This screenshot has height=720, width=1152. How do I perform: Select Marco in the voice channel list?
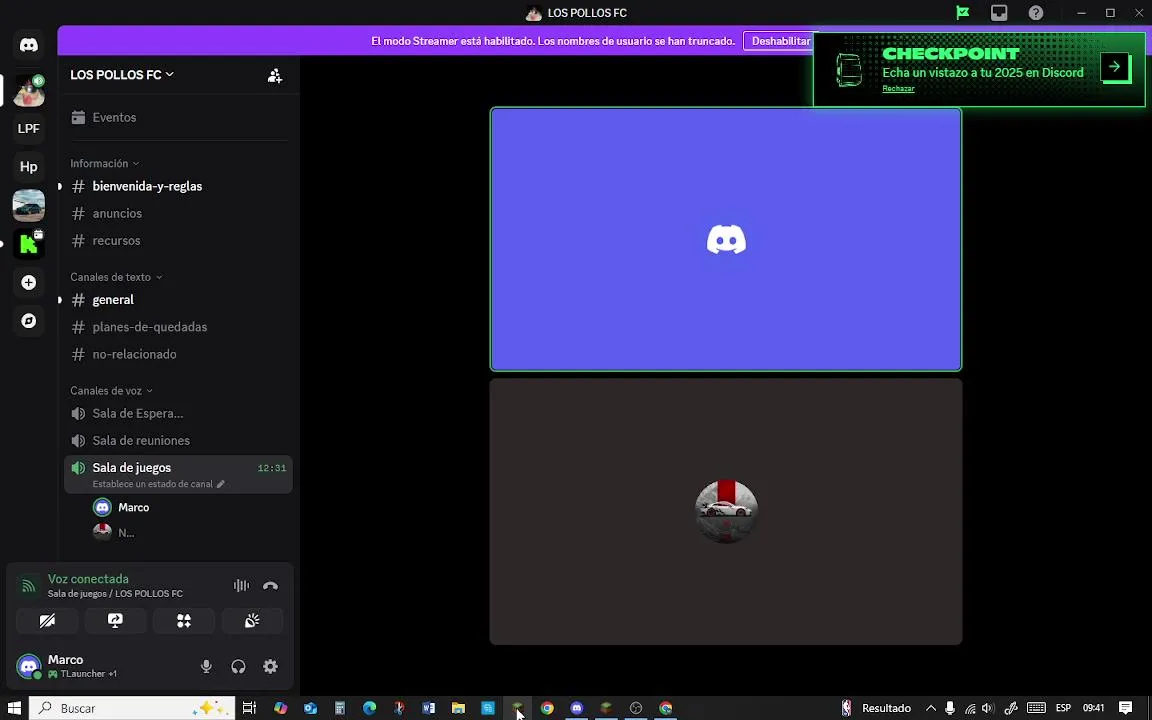tap(190, 508)
